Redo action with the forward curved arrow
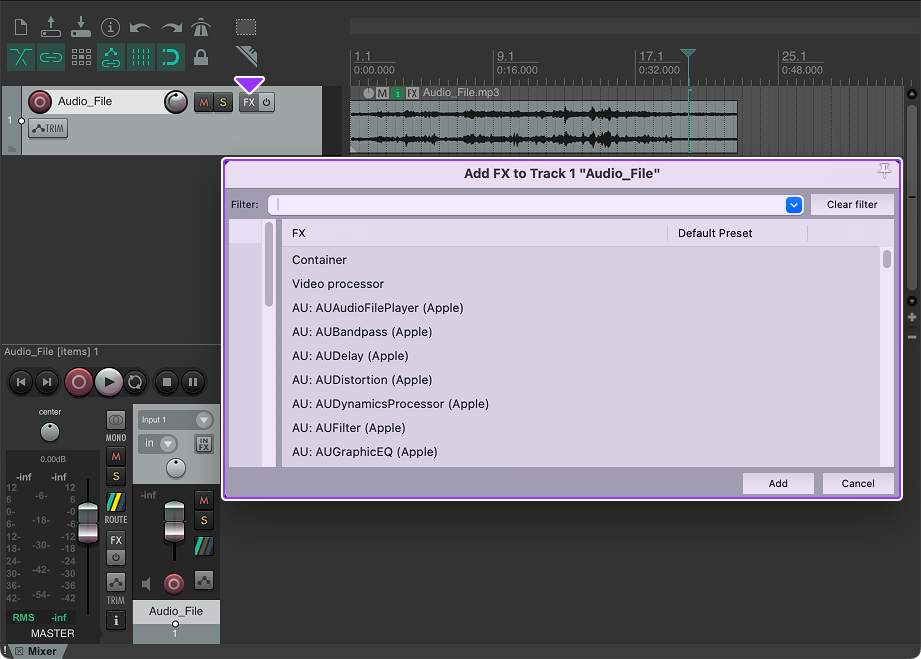Screen dimensions: 921x659 coord(171,28)
